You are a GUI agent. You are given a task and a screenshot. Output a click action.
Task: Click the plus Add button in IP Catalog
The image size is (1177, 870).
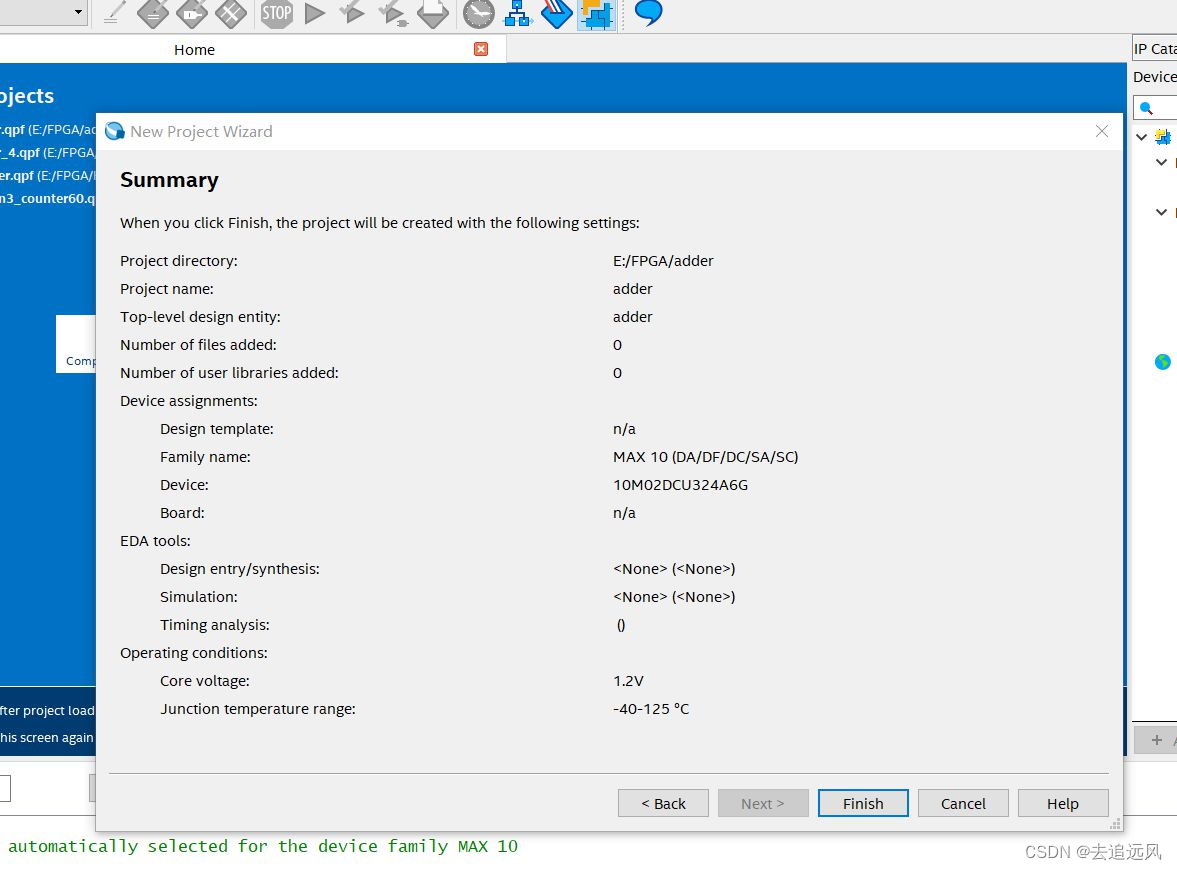point(1157,740)
